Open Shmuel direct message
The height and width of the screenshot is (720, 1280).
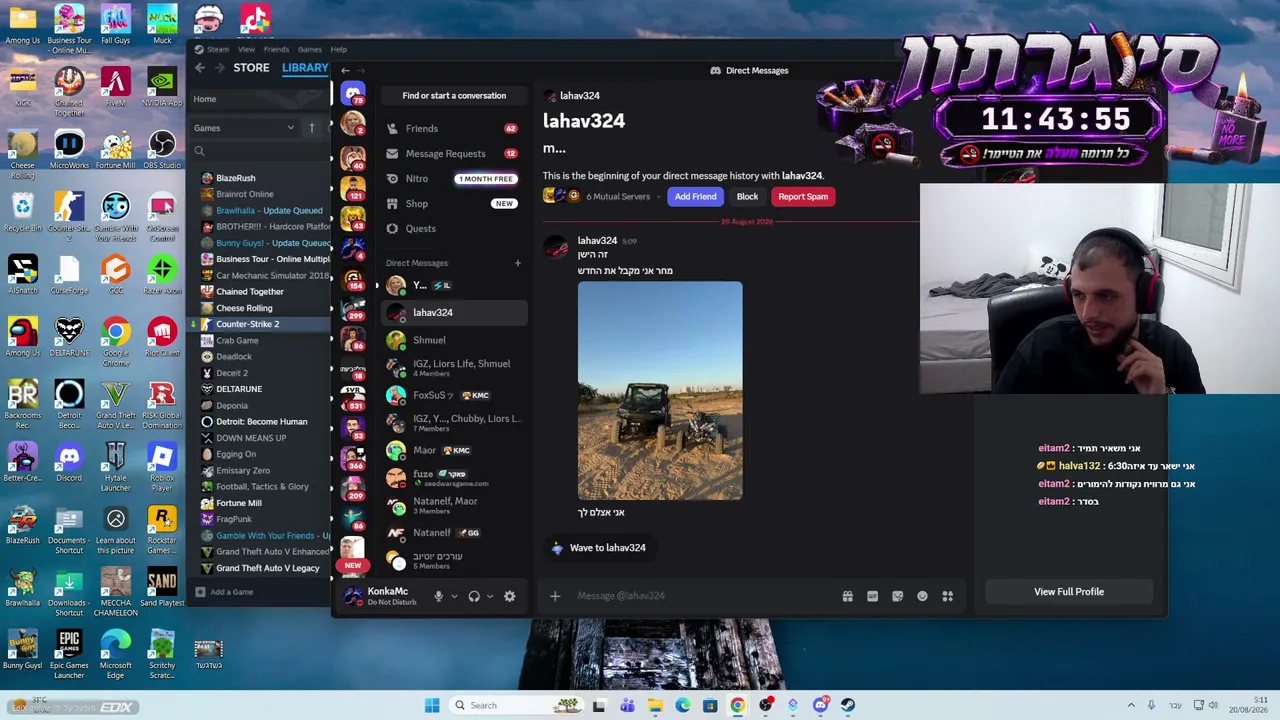(453, 340)
